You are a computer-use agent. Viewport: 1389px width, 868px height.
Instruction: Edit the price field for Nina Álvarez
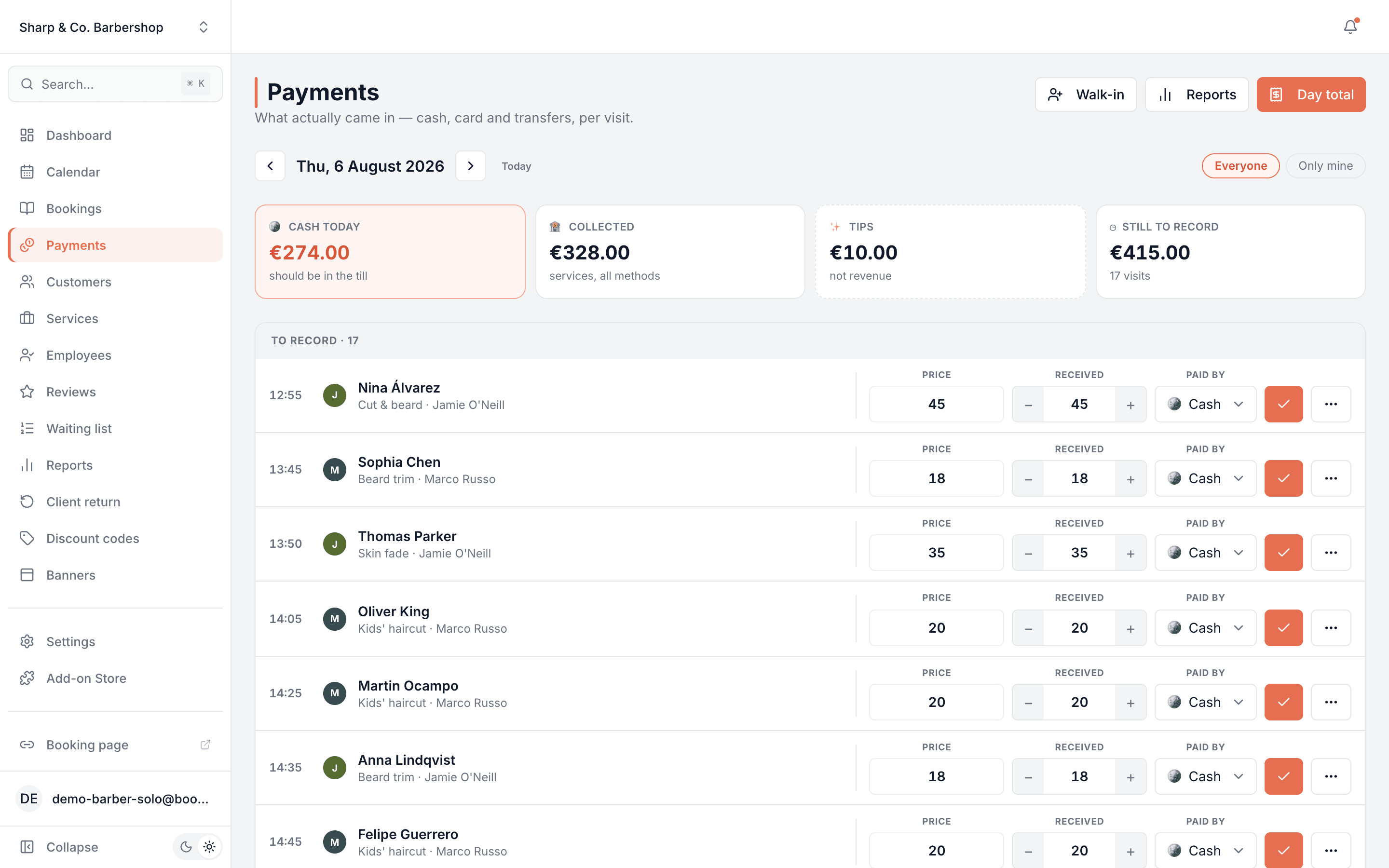click(x=936, y=404)
